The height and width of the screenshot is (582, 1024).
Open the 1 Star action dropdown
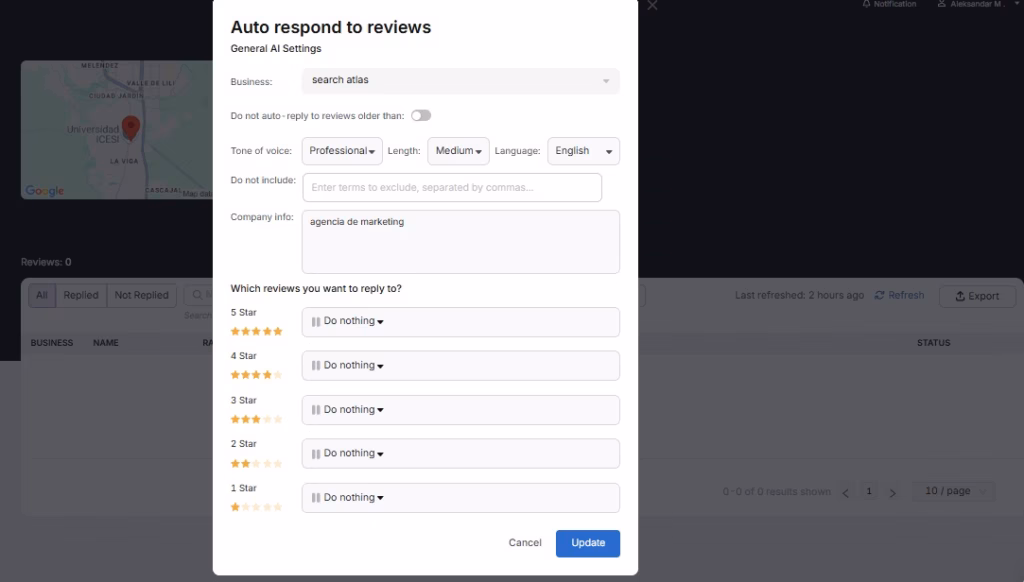point(460,498)
